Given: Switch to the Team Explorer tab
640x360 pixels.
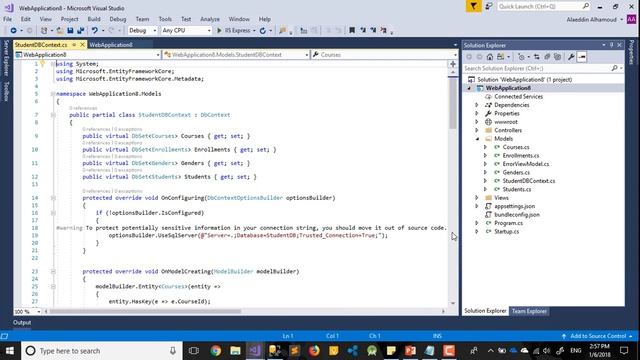Looking at the screenshot, I should [x=529, y=311].
